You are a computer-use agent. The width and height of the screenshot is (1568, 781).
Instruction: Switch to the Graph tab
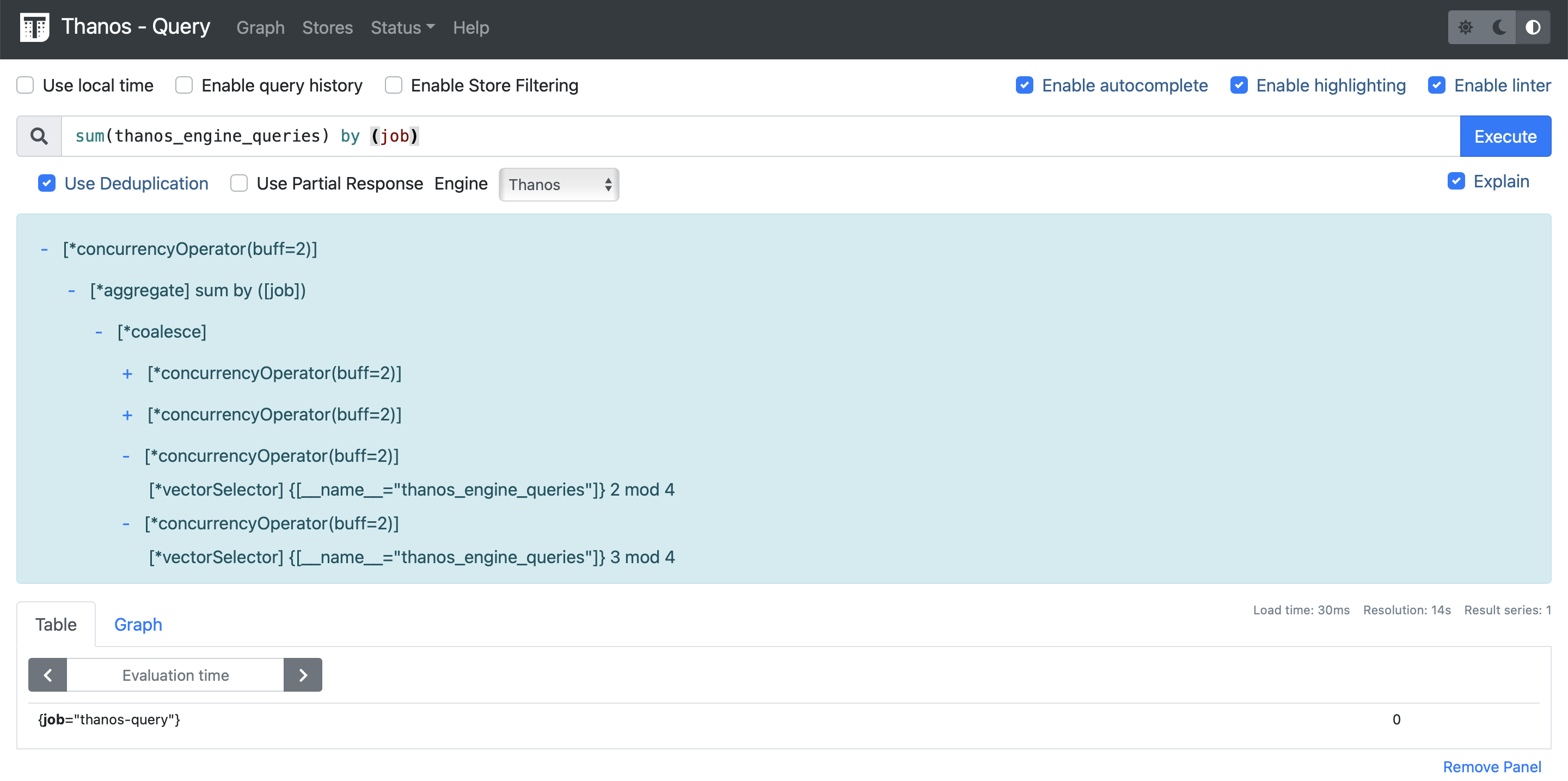click(x=138, y=624)
